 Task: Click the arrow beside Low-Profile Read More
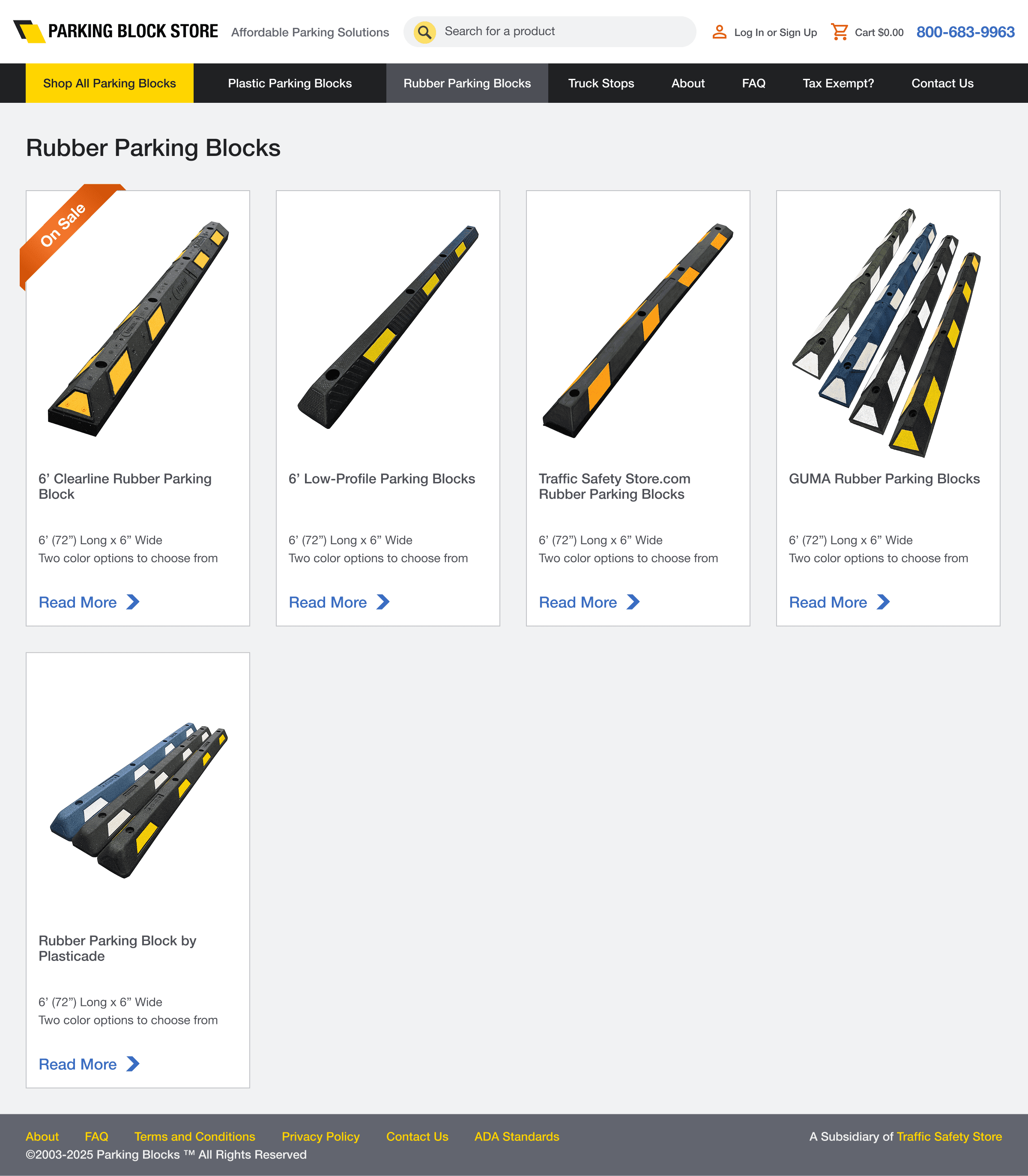tap(383, 602)
